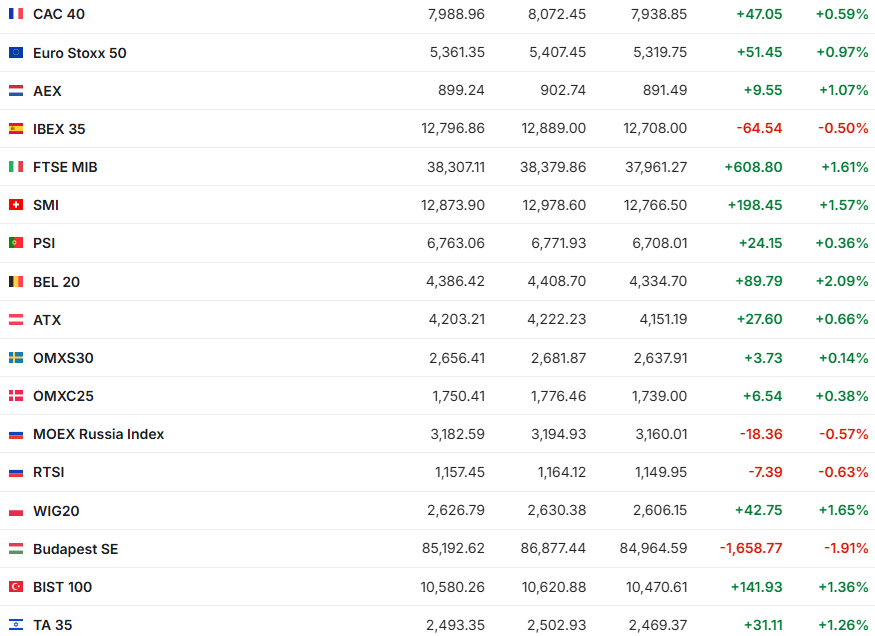Viewport: 875px width, 636px height.
Task: Go to the MOEX Russia Index page
Action: 98,434
